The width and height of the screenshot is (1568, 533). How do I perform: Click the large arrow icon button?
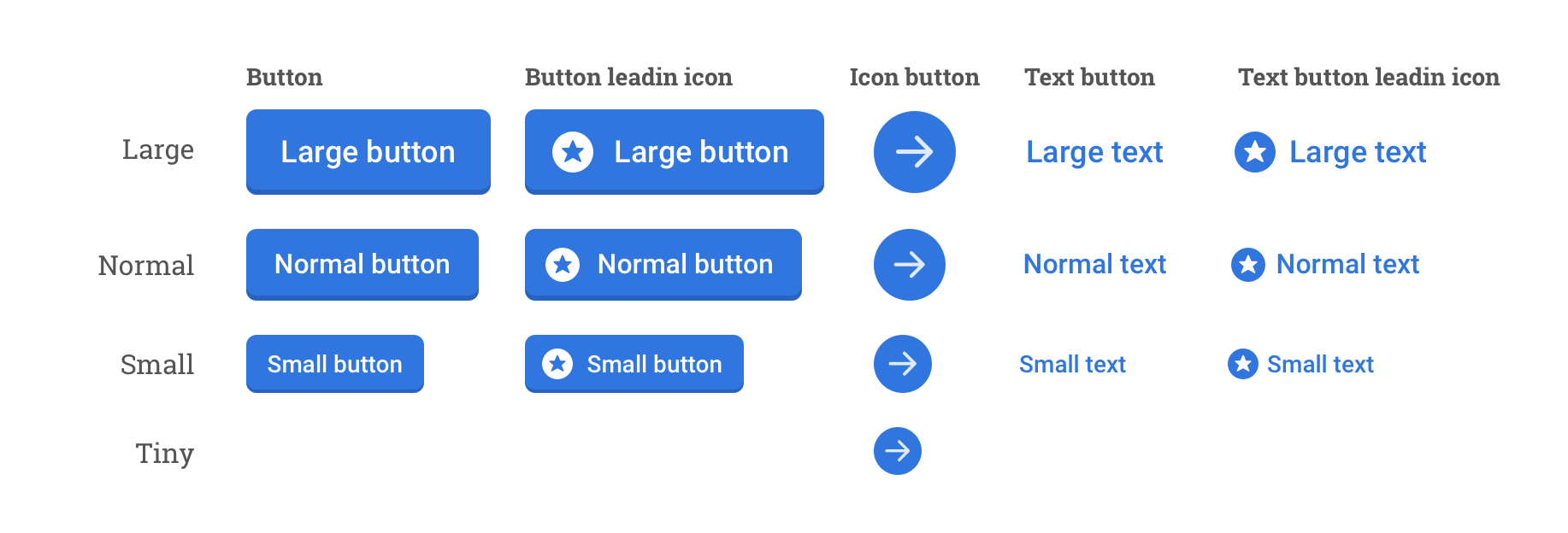coord(914,152)
